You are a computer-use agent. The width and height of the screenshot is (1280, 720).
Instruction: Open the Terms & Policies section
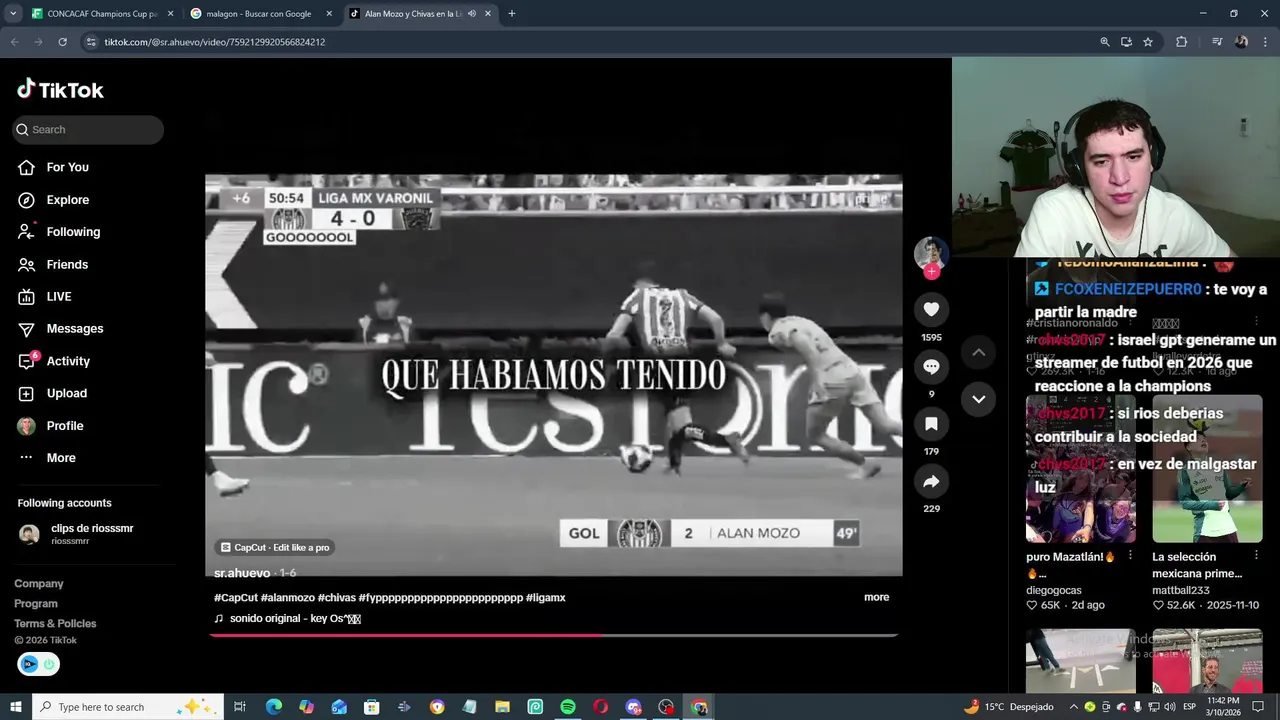pyautogui.click(x=55, y=624)
